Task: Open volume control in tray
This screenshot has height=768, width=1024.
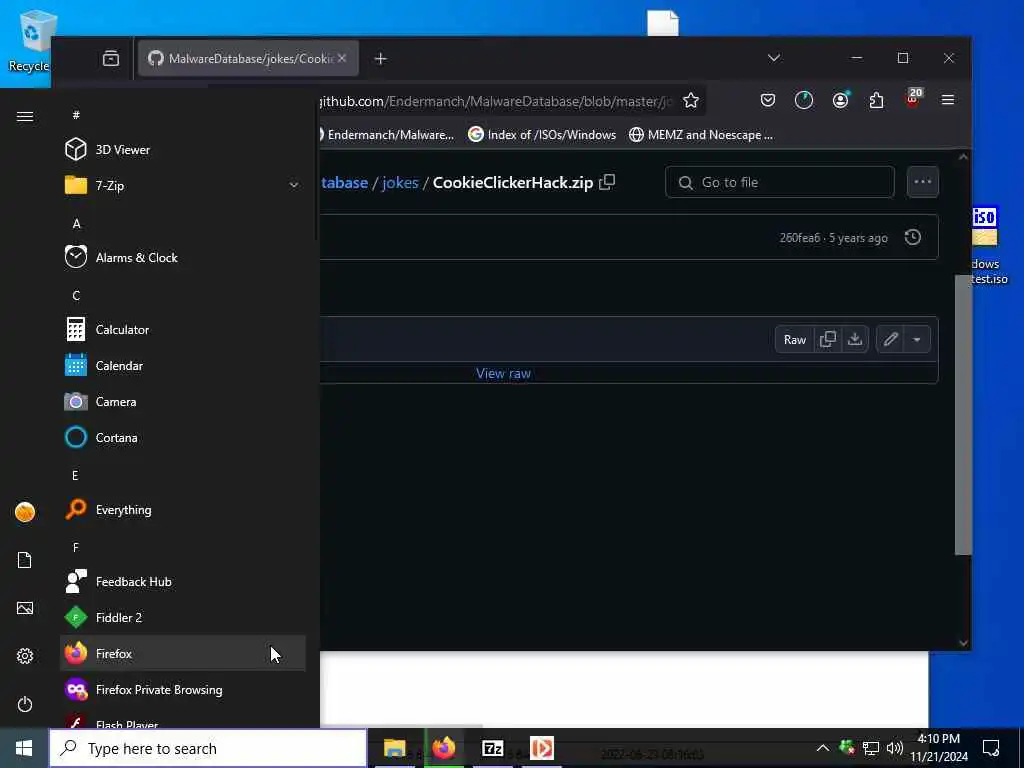Action: click(x=895, y=748)
